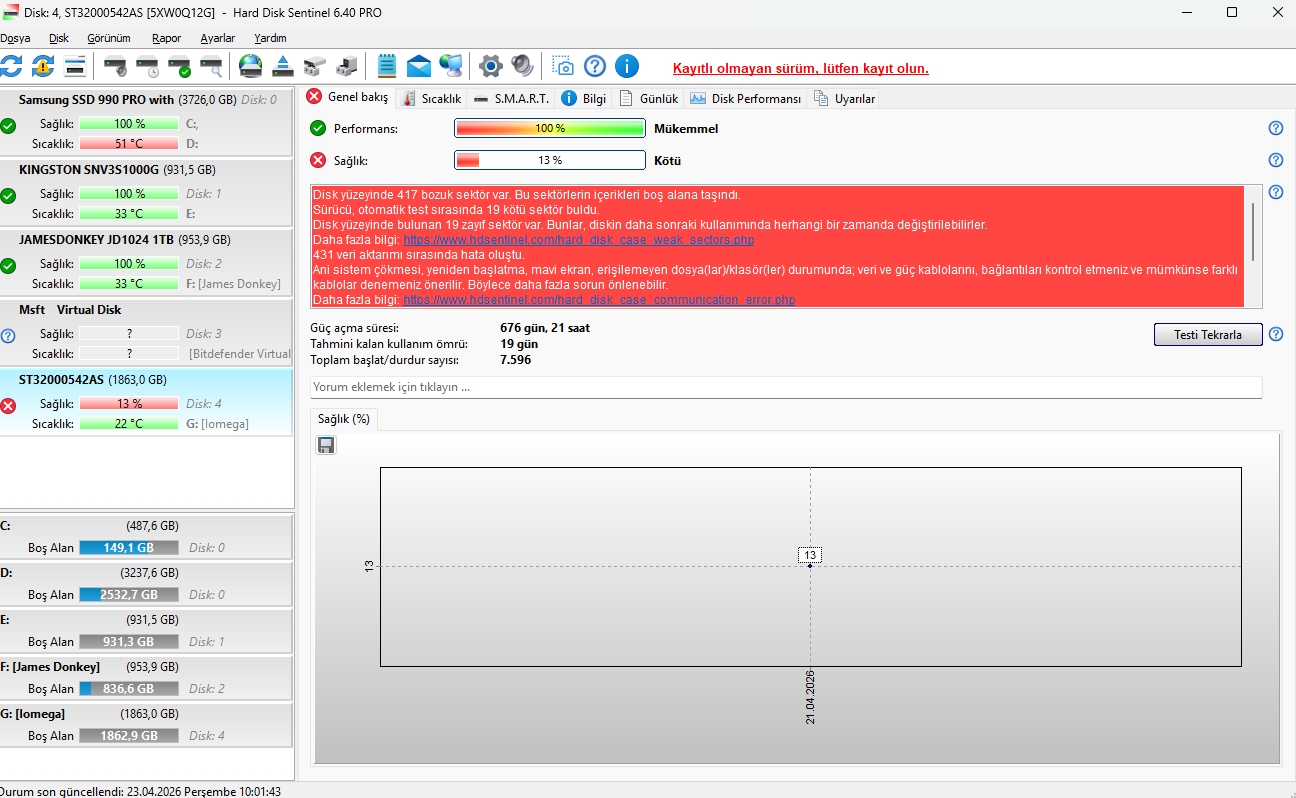Click the help icon beside the red message box

coord(1276,193)
